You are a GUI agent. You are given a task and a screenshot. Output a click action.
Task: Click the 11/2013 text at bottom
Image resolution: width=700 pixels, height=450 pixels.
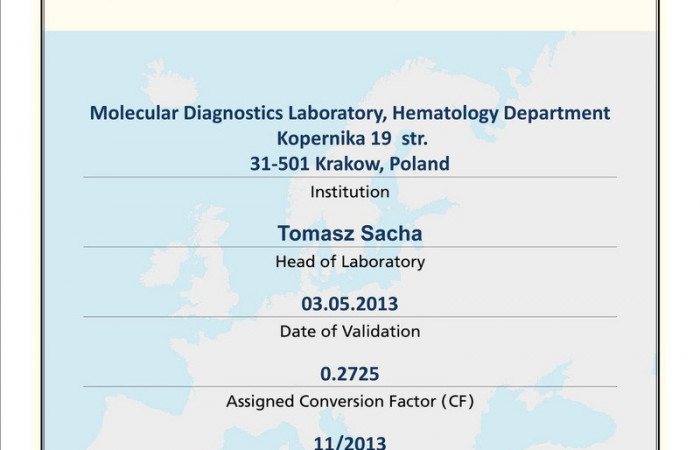[x=349, y=441]
